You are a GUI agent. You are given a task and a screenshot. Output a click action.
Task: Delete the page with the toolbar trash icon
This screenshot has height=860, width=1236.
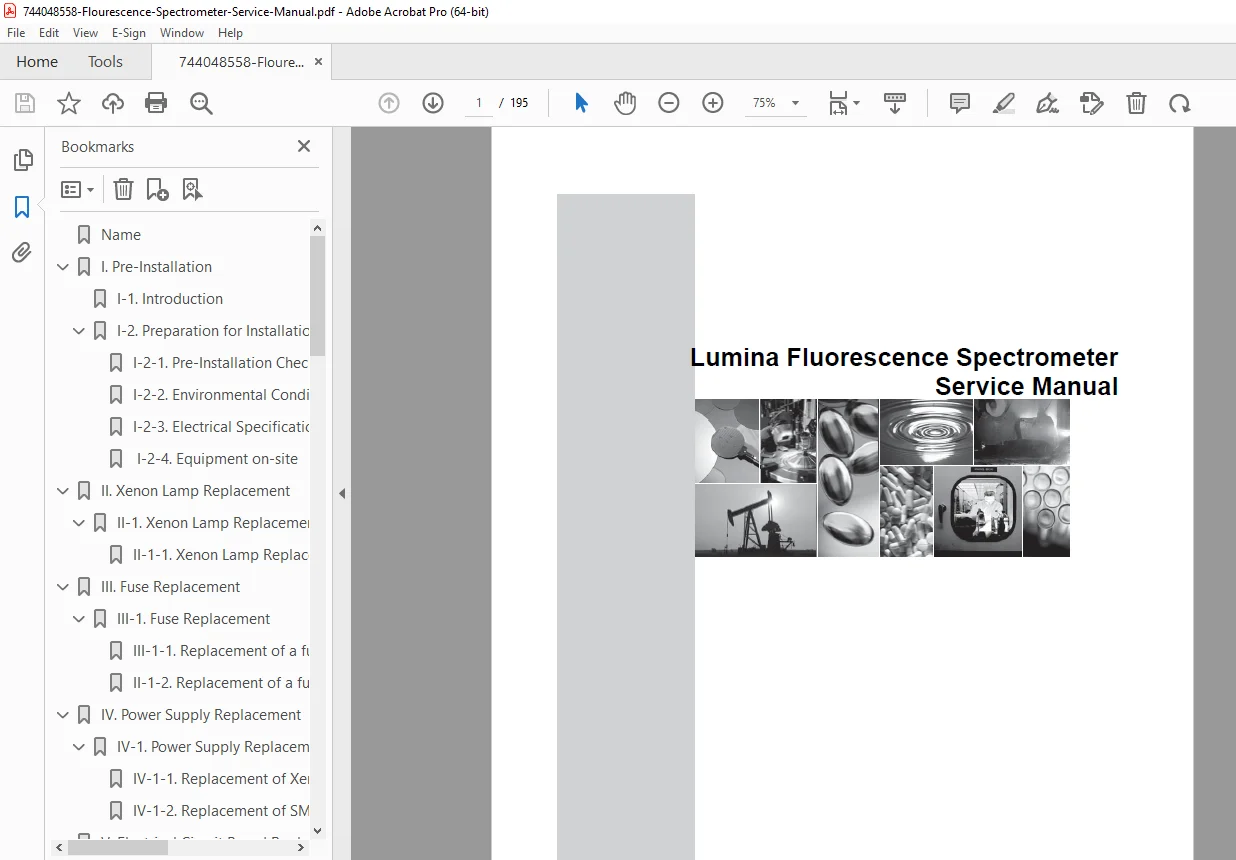1136,103
